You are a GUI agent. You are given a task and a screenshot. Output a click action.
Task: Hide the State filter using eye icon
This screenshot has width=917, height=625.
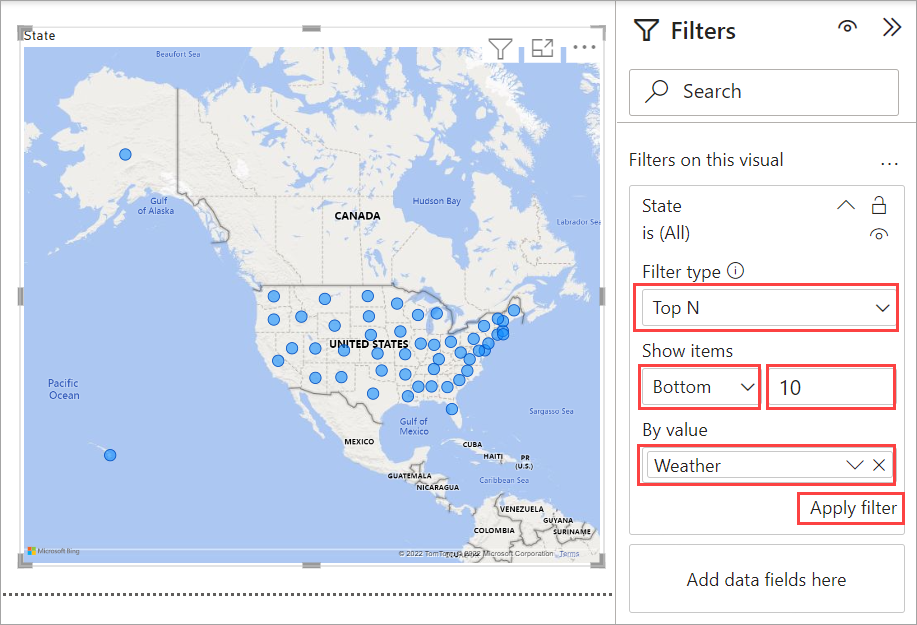879,234
